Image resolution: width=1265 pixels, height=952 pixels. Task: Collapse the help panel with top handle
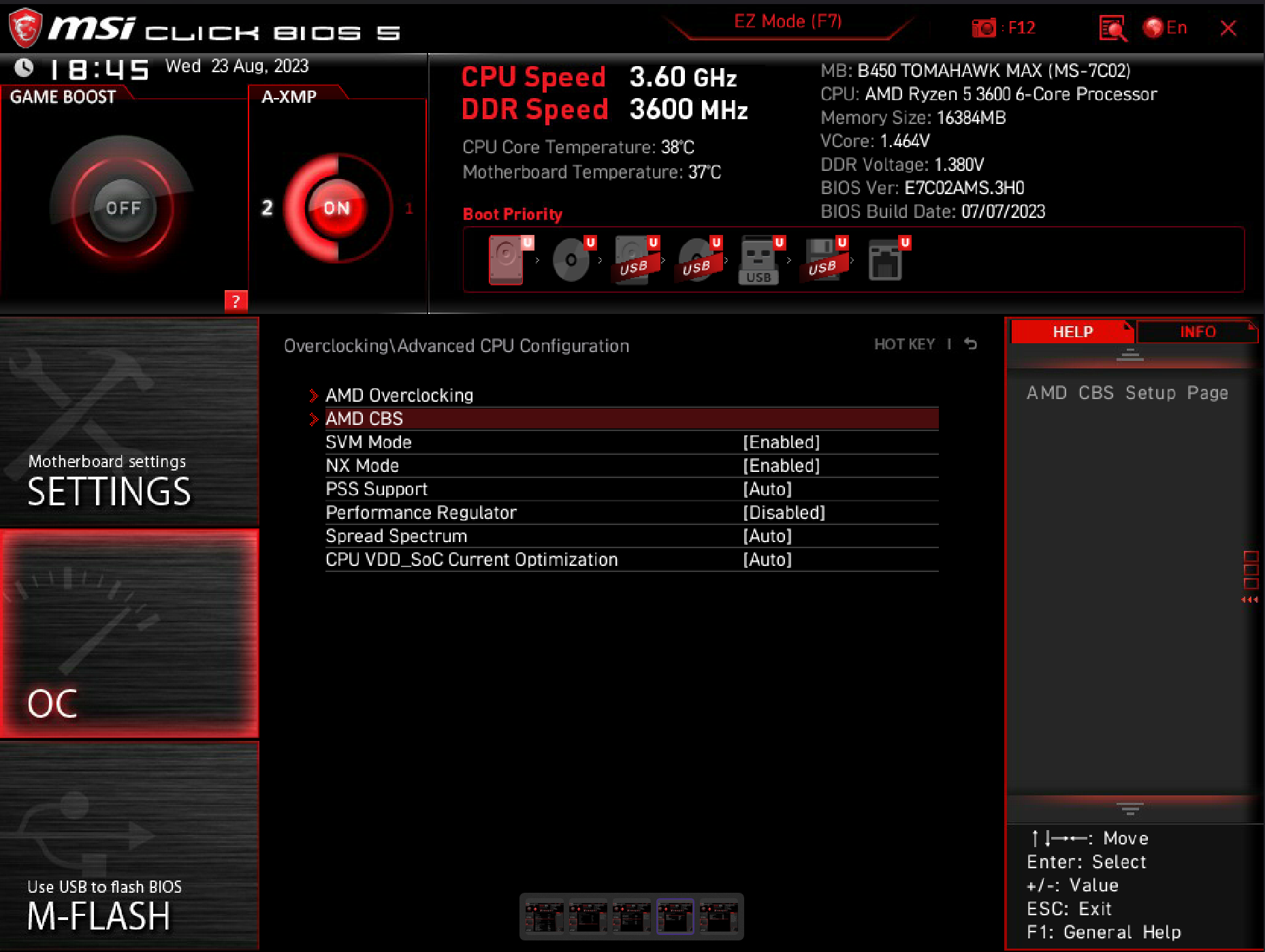coord(1130,354)
